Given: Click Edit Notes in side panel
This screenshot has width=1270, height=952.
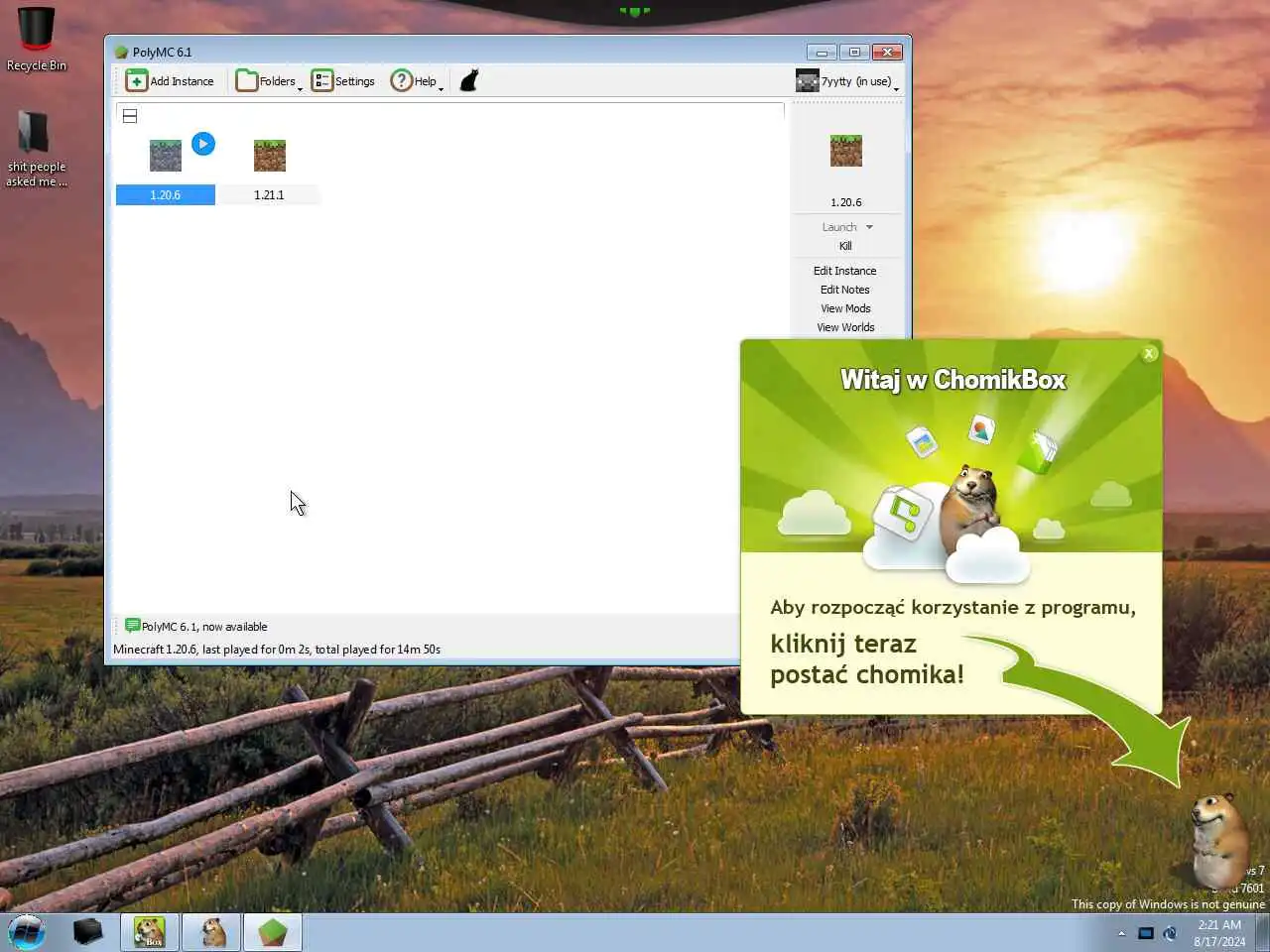Looking at the screenshot, I should (845, 290).
